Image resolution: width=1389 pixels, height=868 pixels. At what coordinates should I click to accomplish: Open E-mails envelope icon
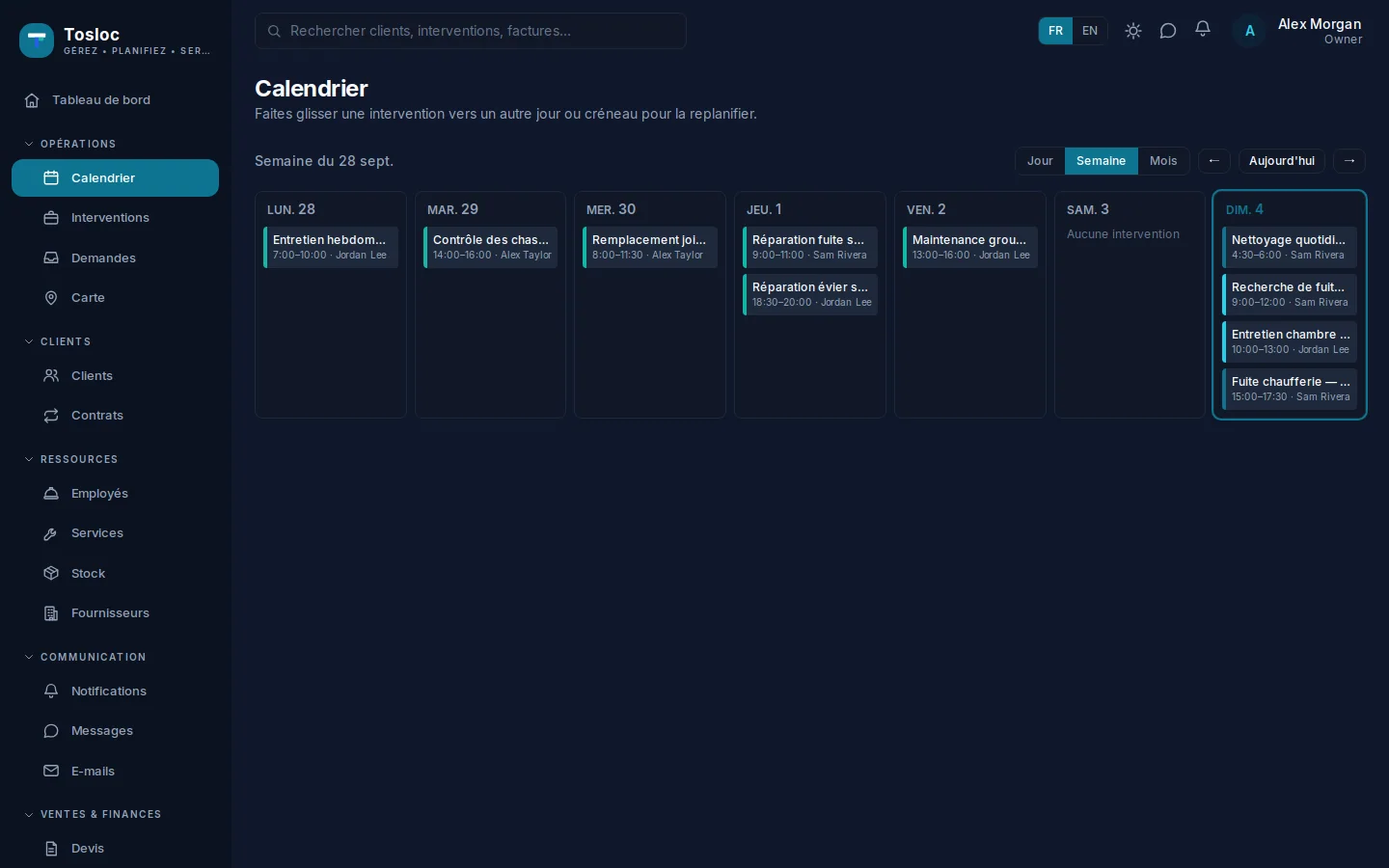[51, 772]
